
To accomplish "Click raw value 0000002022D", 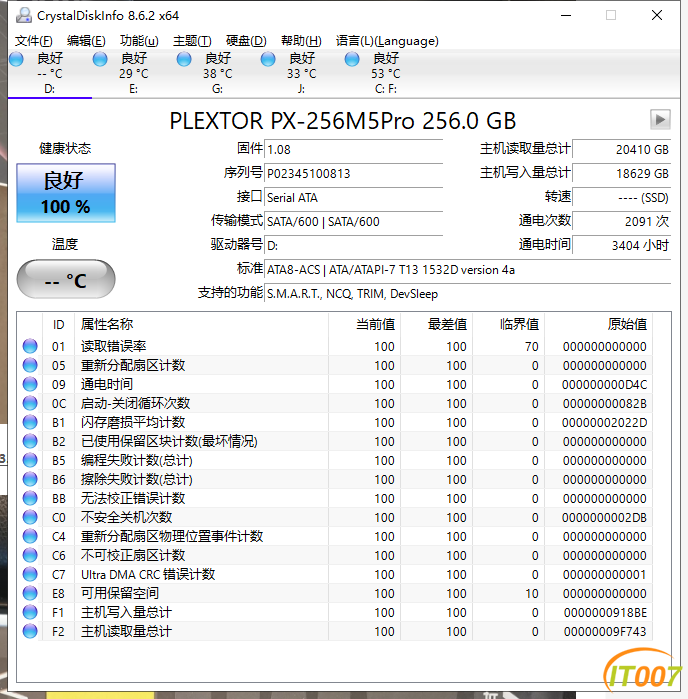I will [604, 422].
